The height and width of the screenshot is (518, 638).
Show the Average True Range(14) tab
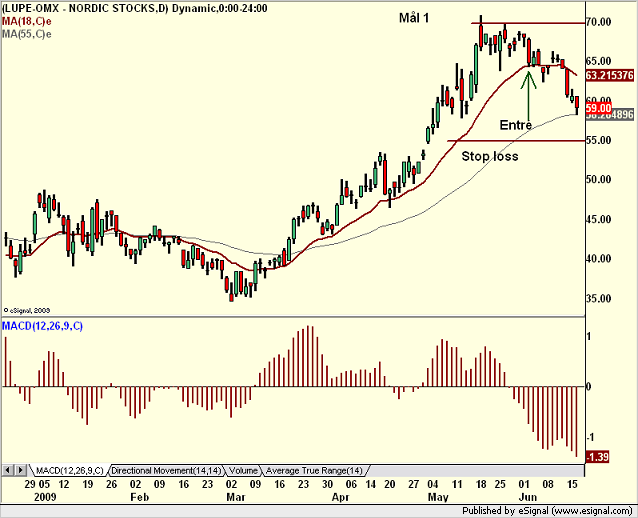[314, 471]
